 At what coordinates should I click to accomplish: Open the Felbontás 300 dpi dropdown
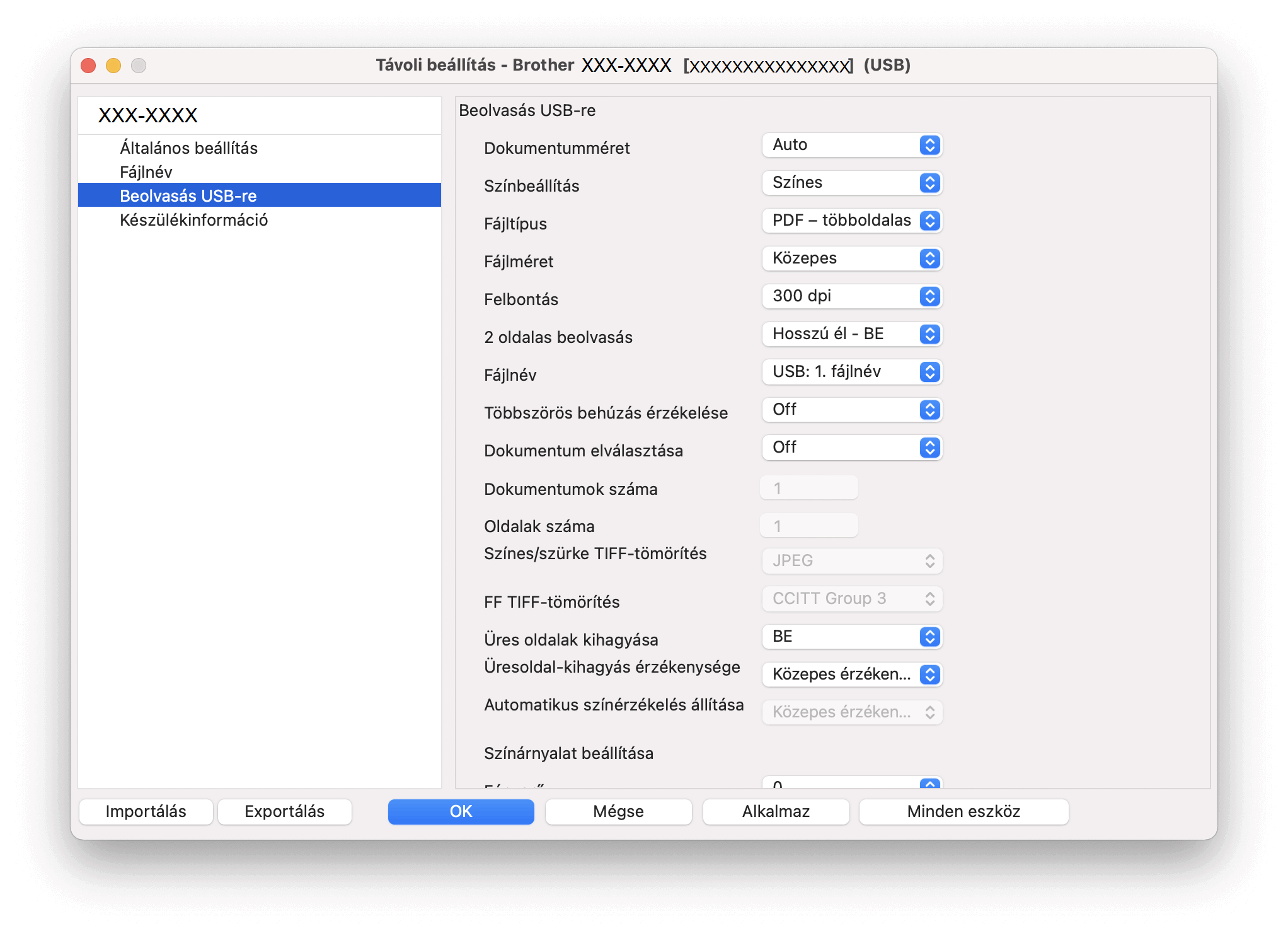point(851,296)
